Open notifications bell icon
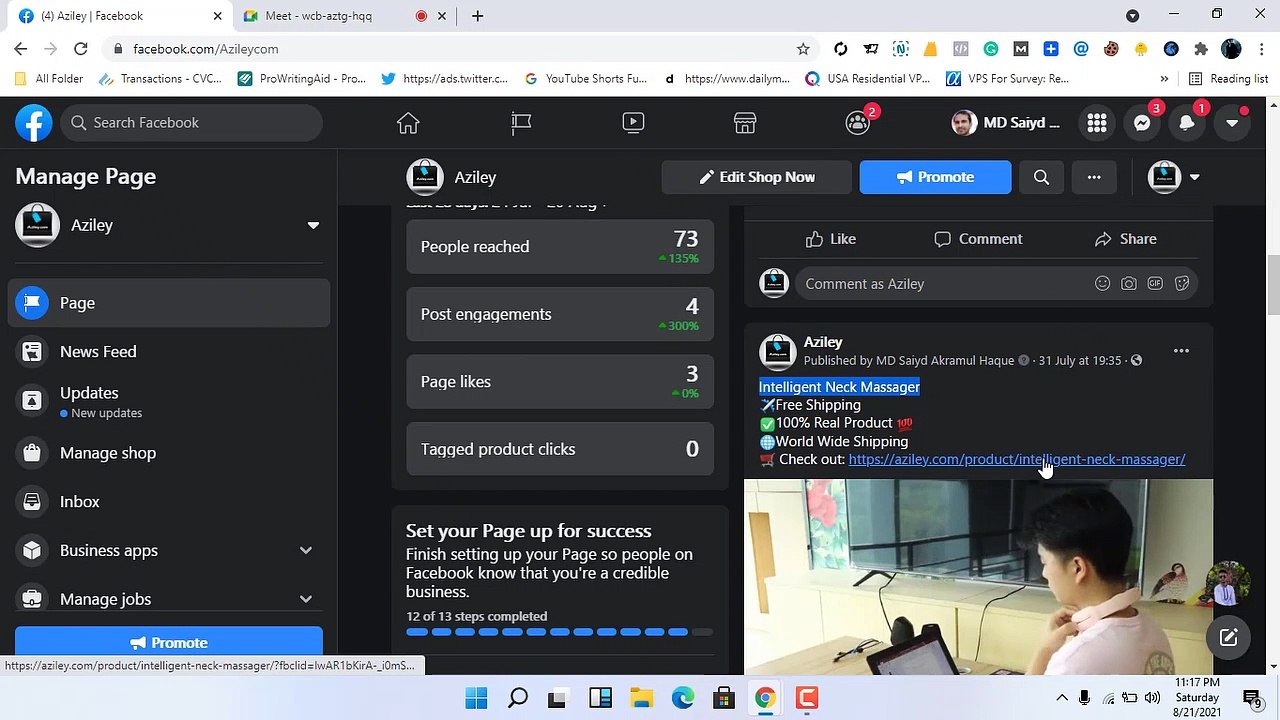The width and height of the screenshot is (1280, 720). coord(1187,122)
